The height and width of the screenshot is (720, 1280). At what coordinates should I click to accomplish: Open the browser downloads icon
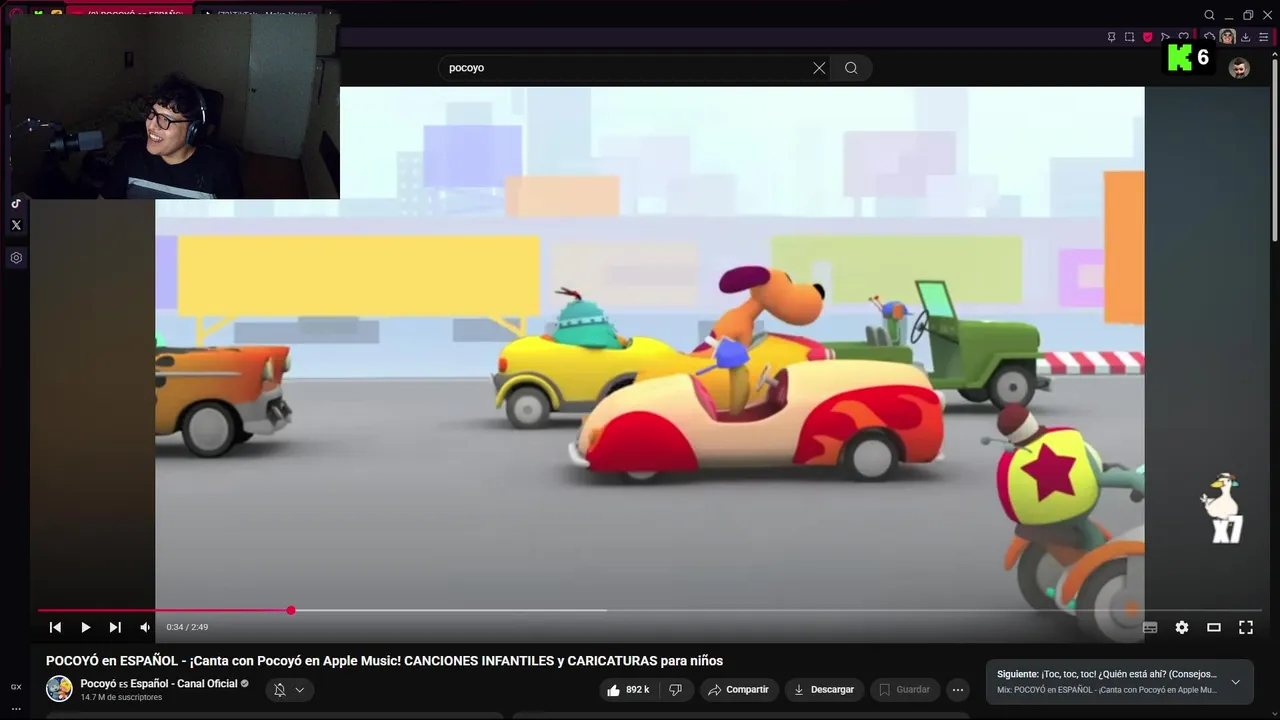pos(1245,37)
